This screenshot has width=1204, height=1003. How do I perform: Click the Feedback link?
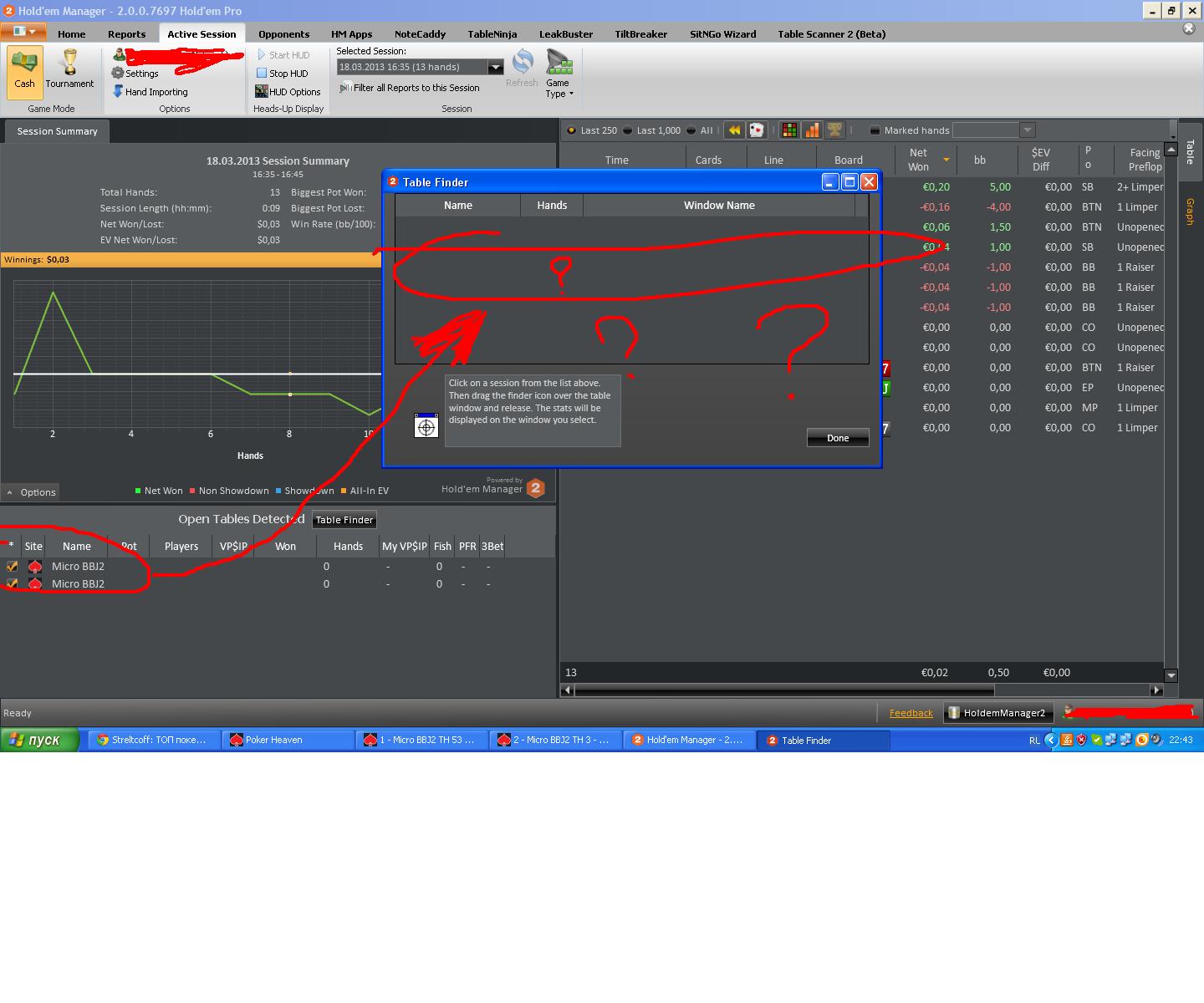coord(911,713)
